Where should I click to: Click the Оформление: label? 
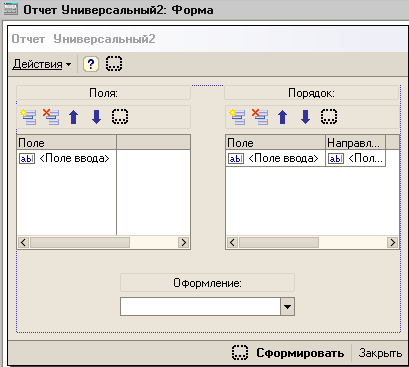[x=207, y=283]
